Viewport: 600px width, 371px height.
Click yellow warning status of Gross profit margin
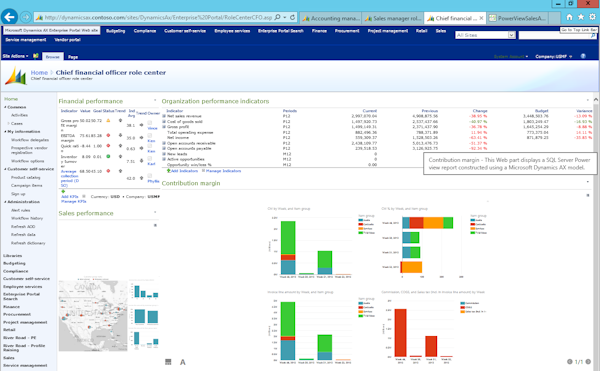(x=108, y=121)
